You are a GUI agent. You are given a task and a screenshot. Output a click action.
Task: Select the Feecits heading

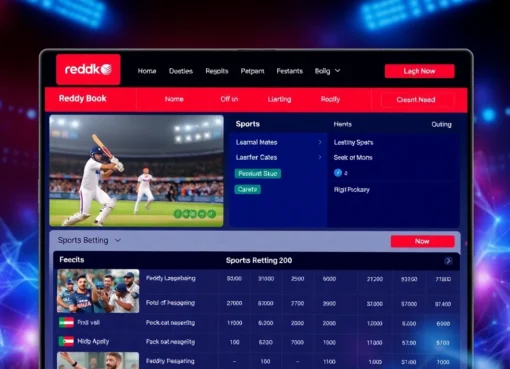[x=72, y=260]
